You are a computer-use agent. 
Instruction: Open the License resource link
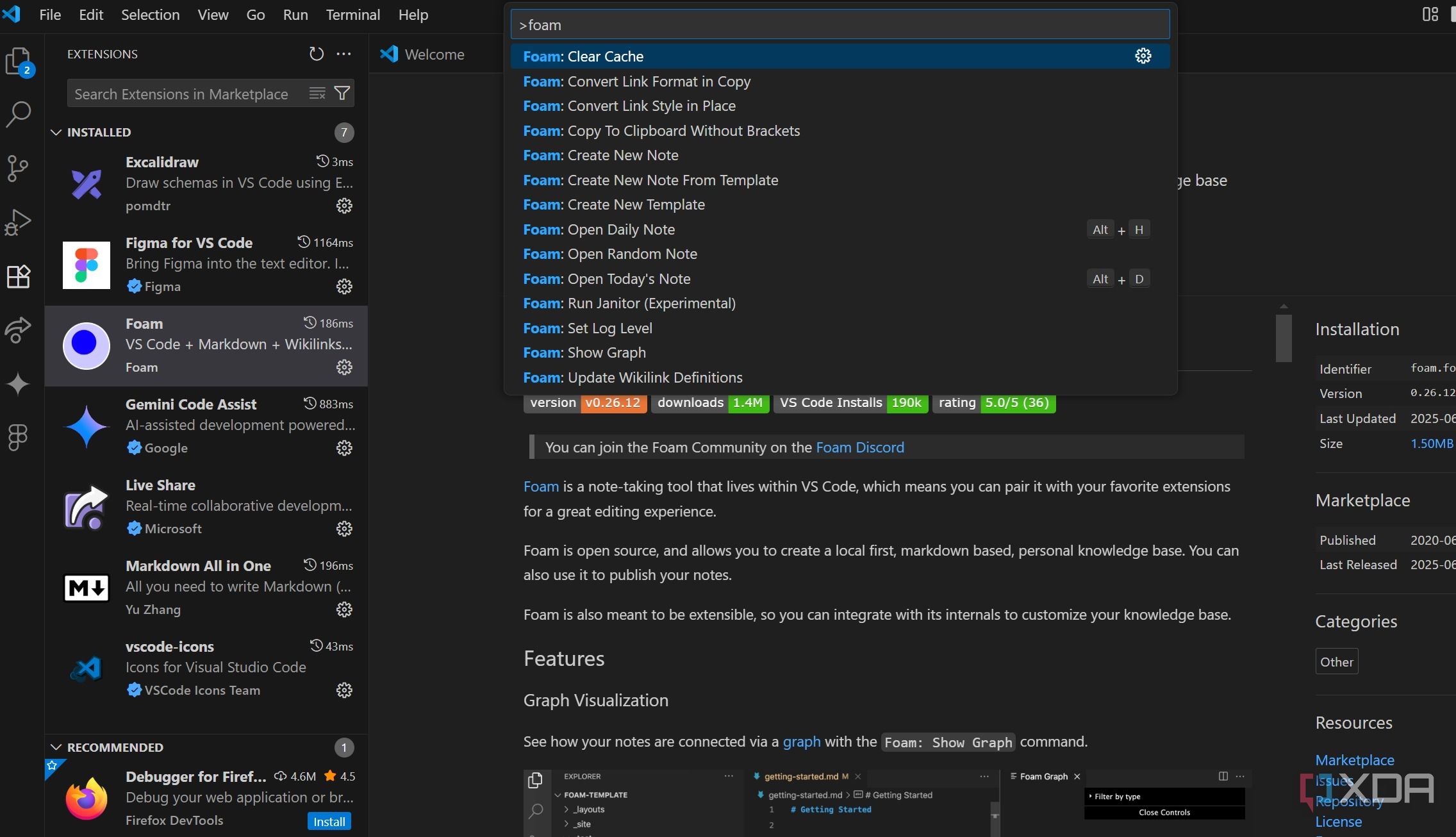tap(1338, 822)
